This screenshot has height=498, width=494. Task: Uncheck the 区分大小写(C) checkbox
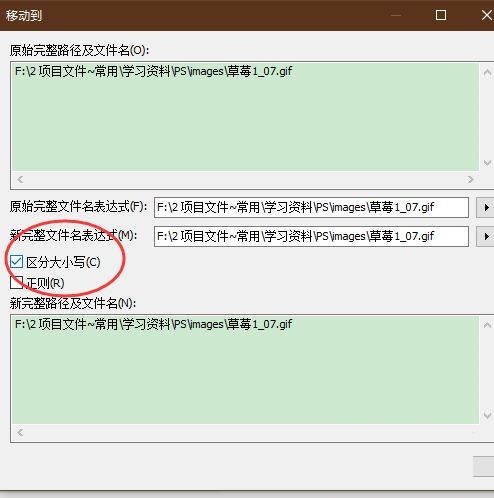(16, 262)
